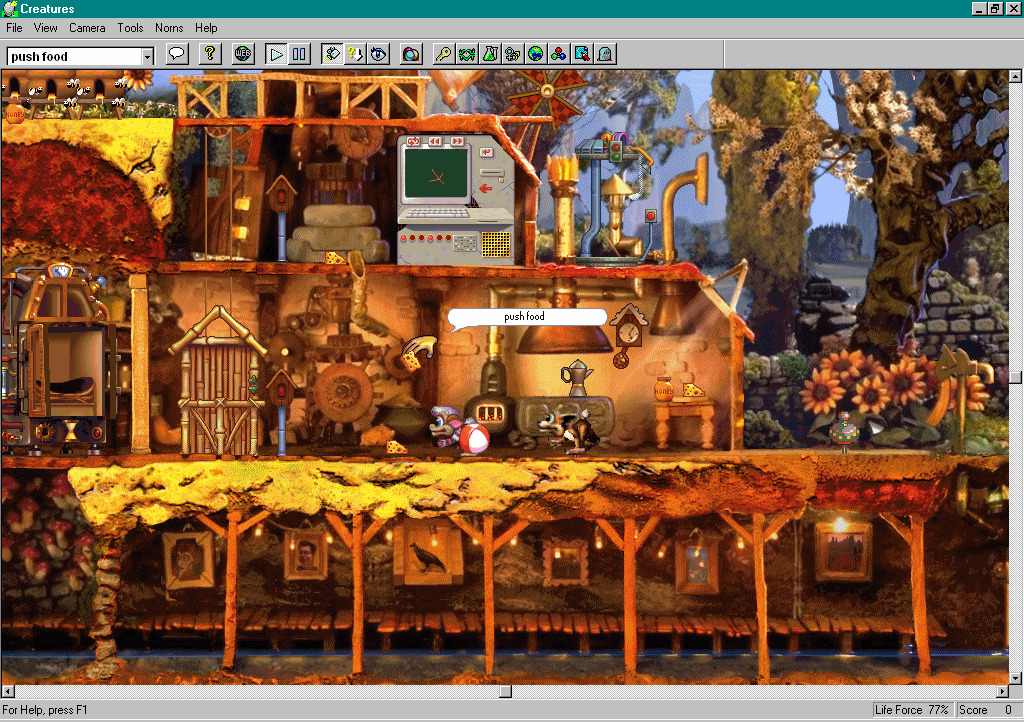Open the View menu
Screen dimensions: 1024x722
(46, 28)
